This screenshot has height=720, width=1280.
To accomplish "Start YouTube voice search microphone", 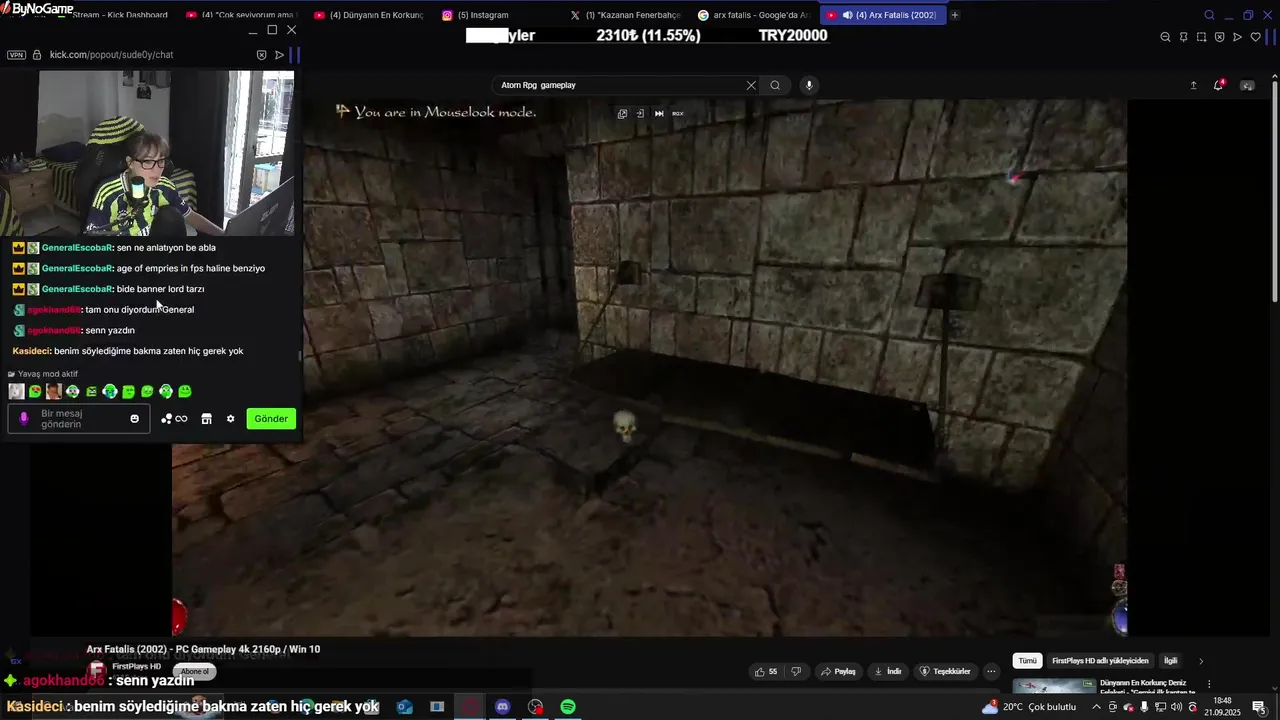I will (x=809, y=85).
